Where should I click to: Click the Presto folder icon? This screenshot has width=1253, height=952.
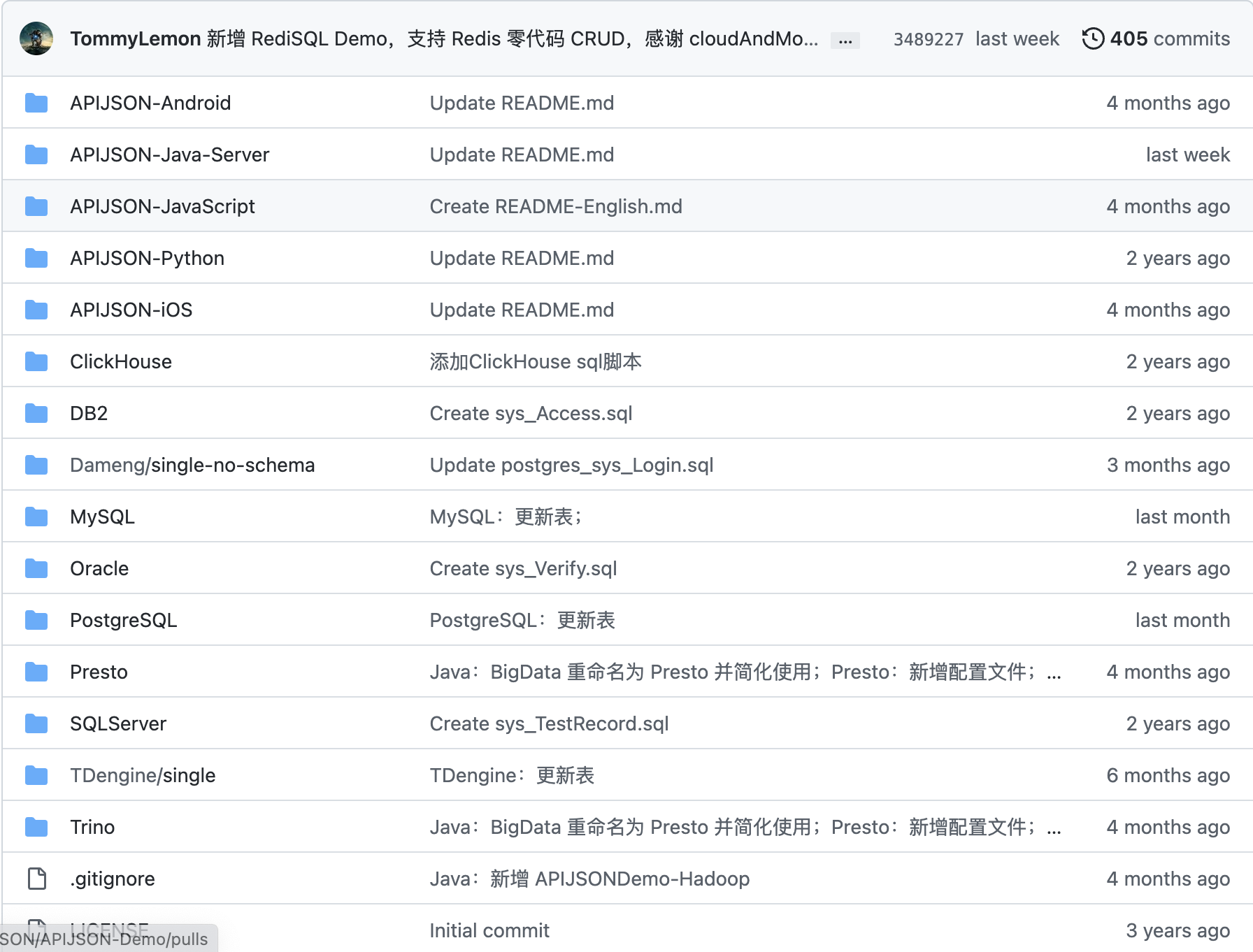coord(36,672)
